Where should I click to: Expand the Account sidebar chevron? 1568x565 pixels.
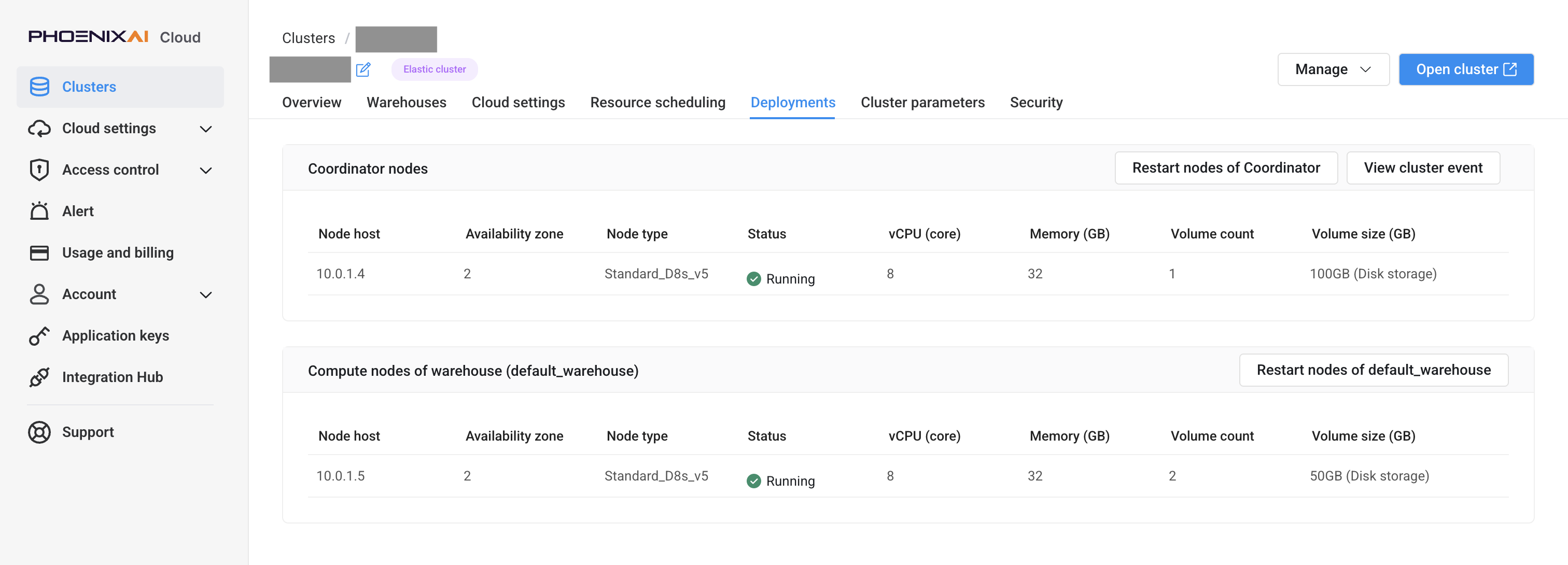206,295
